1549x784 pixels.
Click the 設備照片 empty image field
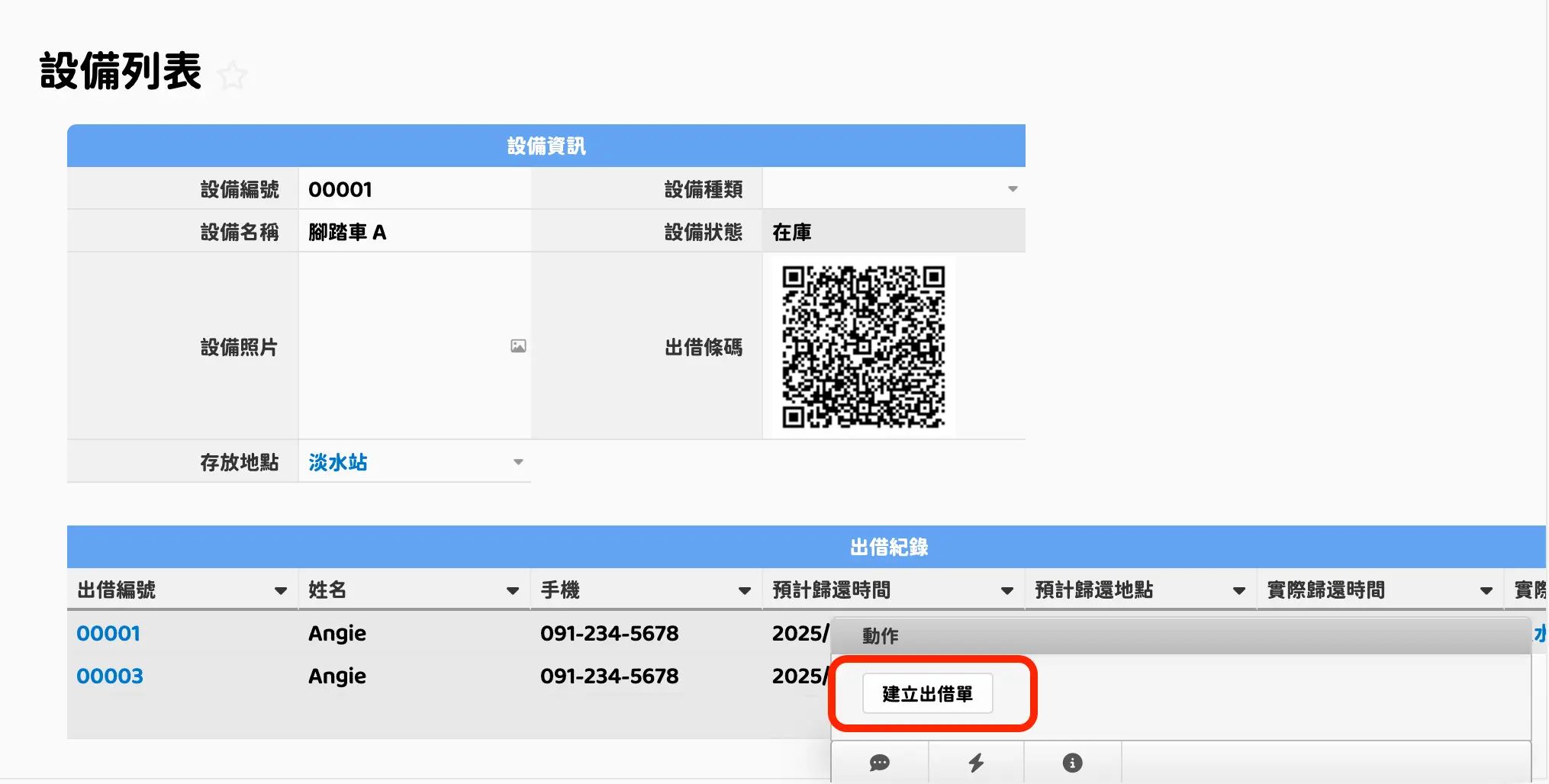click(x=415, y=346)
